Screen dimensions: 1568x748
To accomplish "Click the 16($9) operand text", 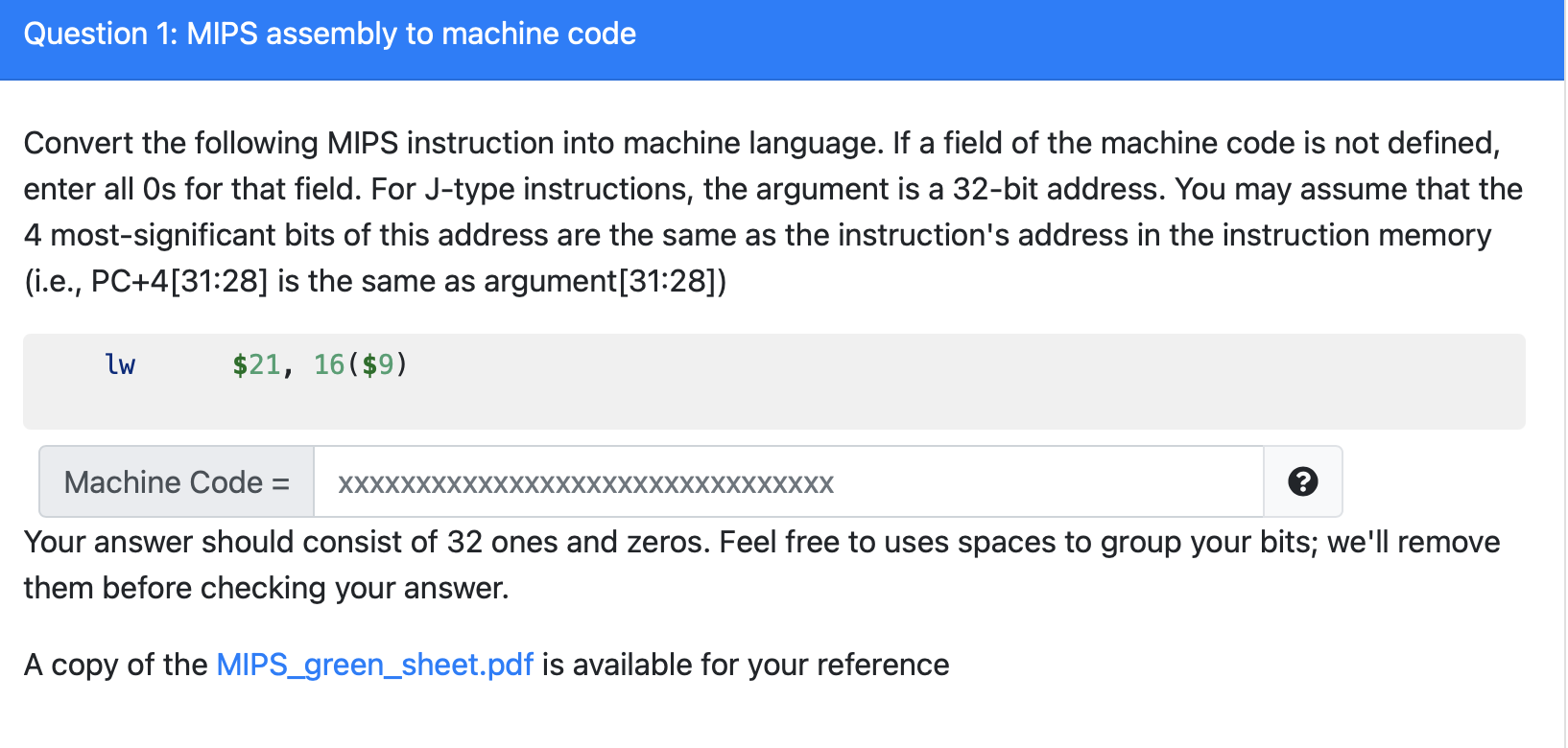I will (359, 364).
